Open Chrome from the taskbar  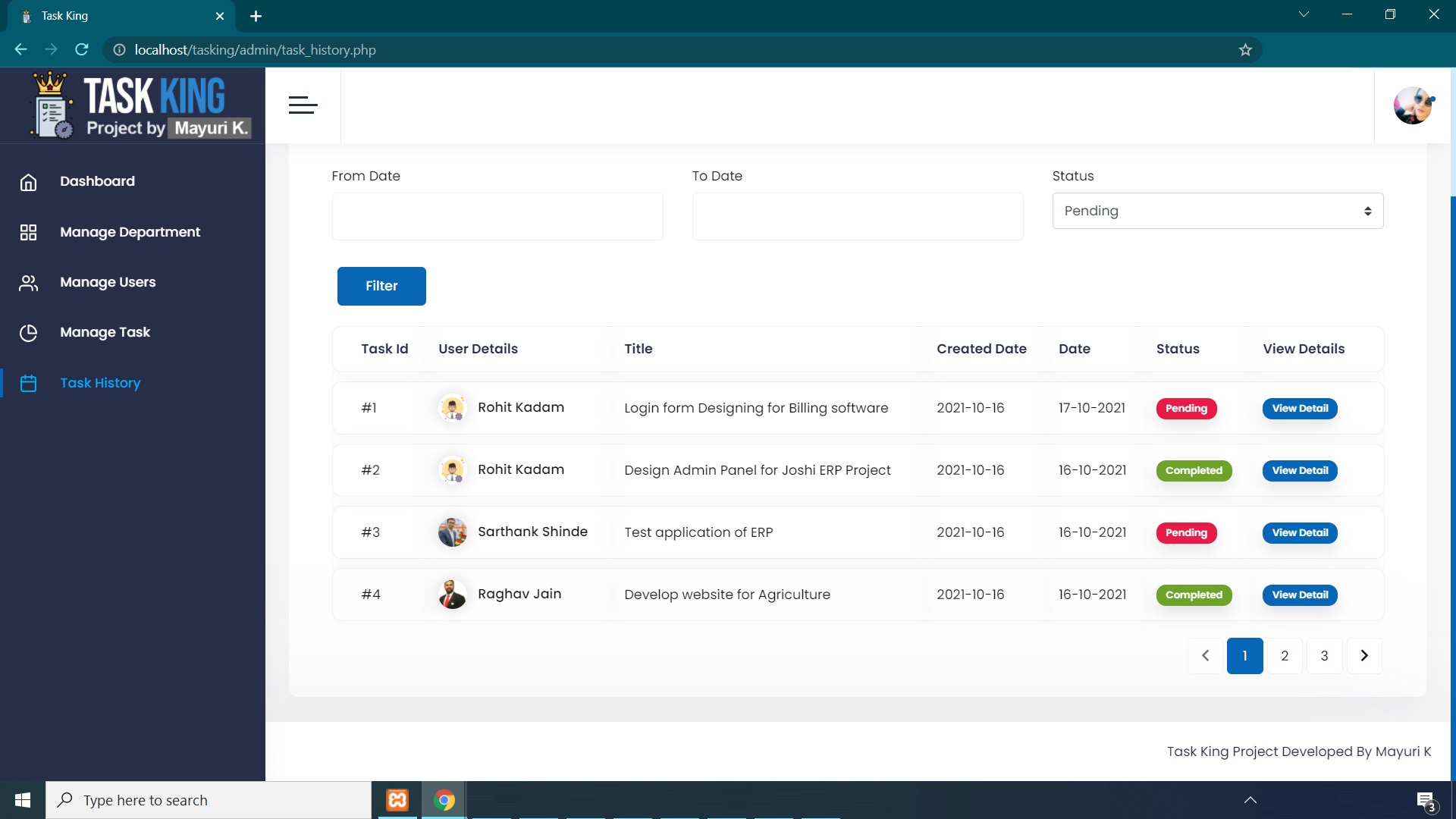[x=444, y=800]
